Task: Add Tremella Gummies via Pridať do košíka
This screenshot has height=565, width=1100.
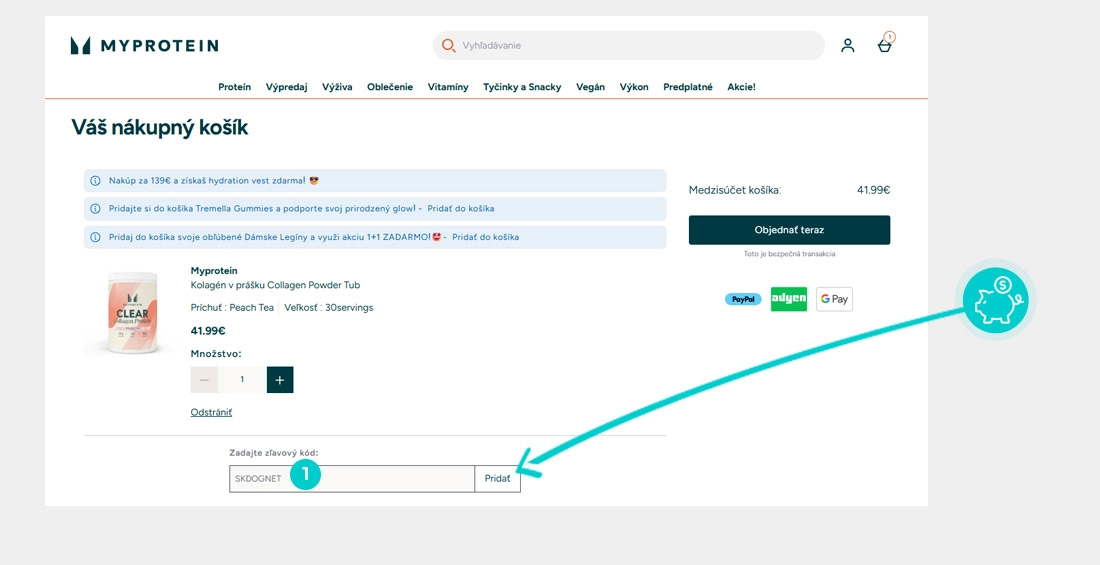Action: 462,209
